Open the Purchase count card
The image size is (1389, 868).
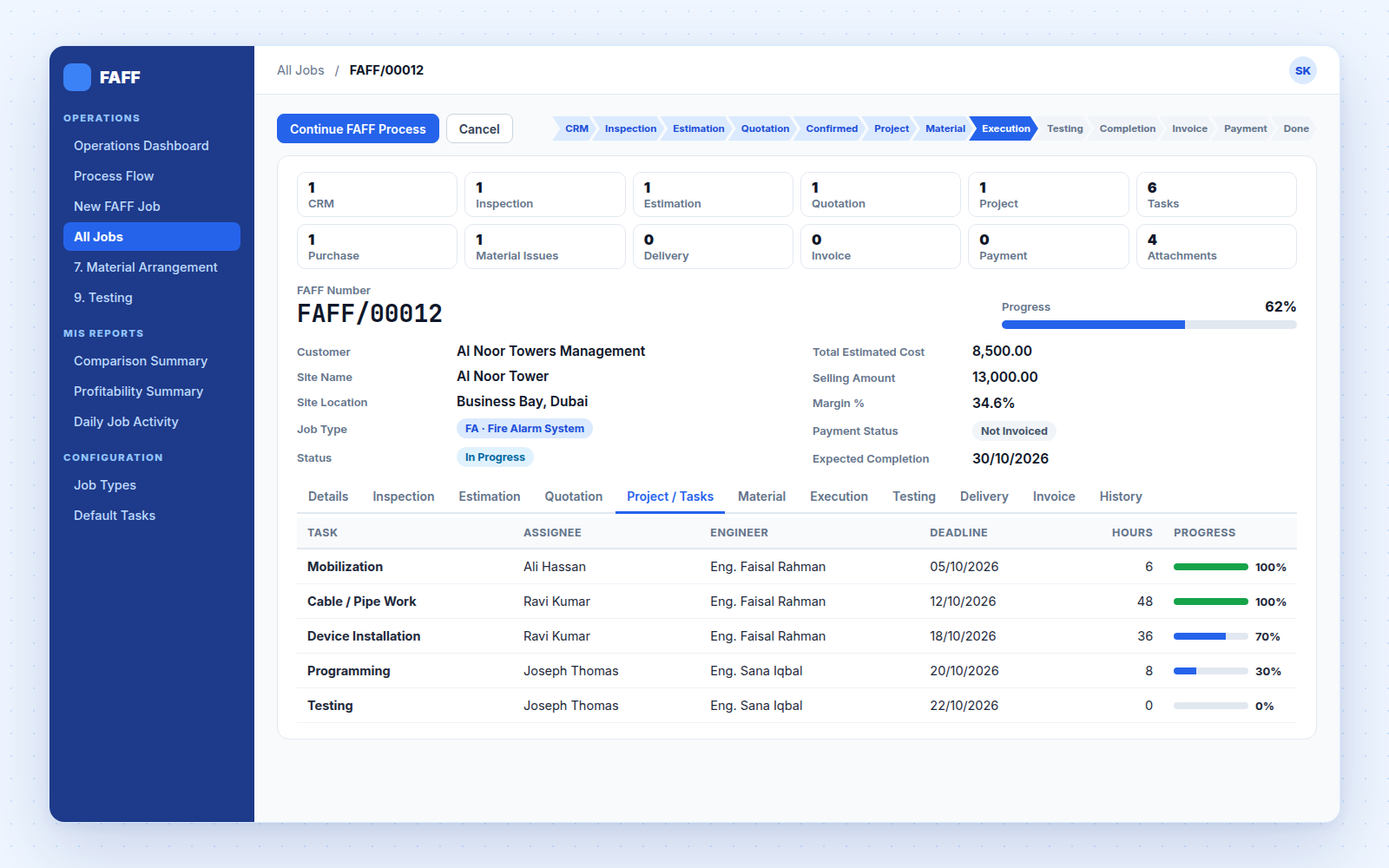pyautogui.click(x=377, y=247)
